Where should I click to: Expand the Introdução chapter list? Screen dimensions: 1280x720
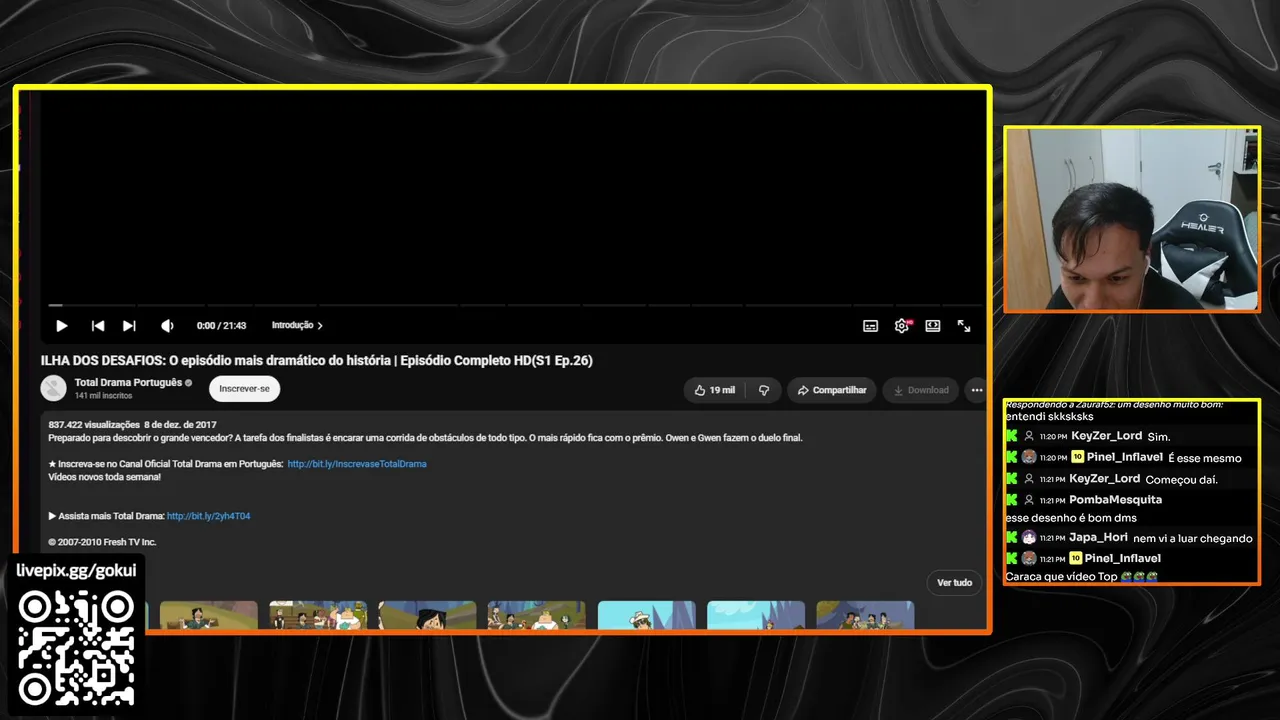[297, 325]
